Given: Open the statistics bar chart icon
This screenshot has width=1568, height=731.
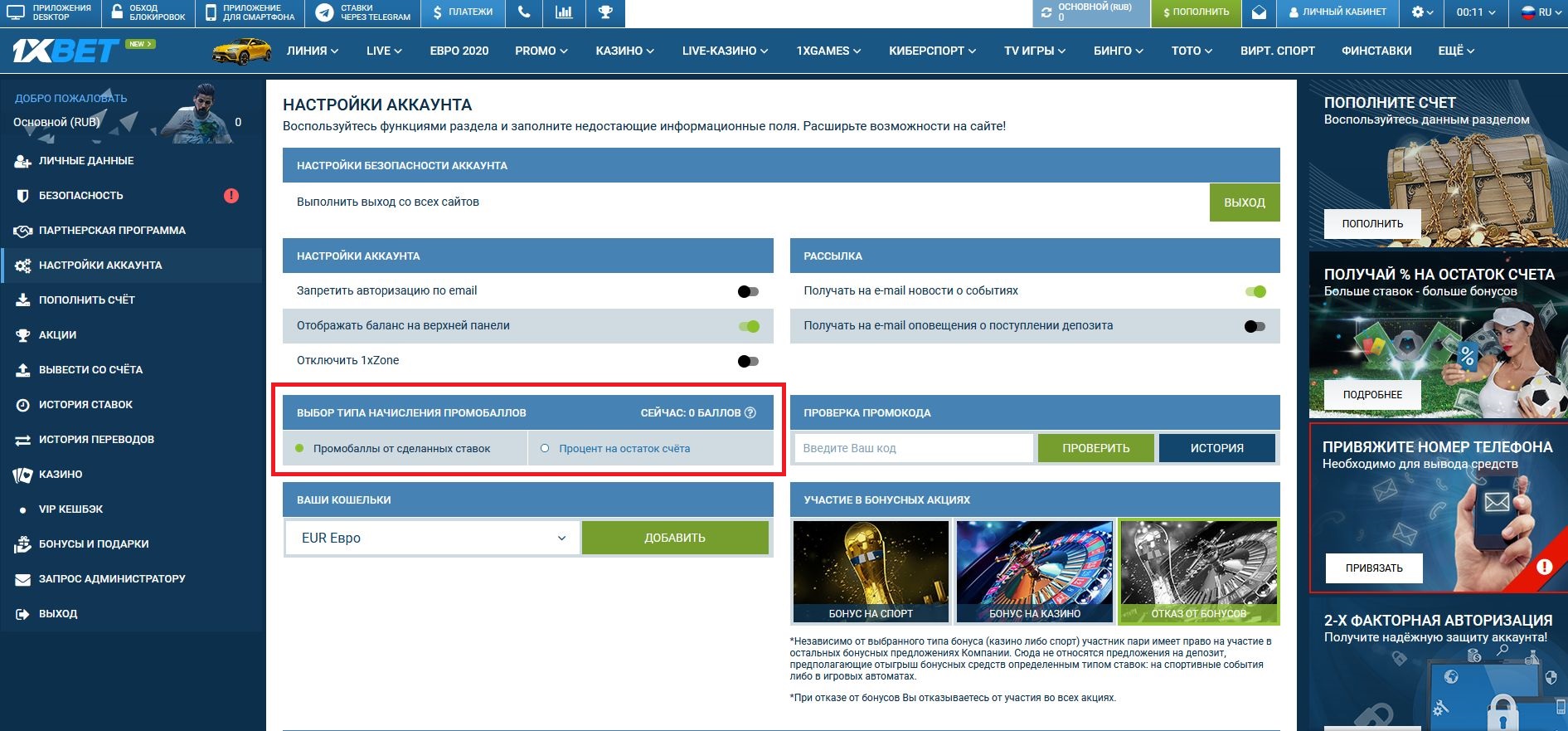Looking at the screenshot, I should click(564, 12).
